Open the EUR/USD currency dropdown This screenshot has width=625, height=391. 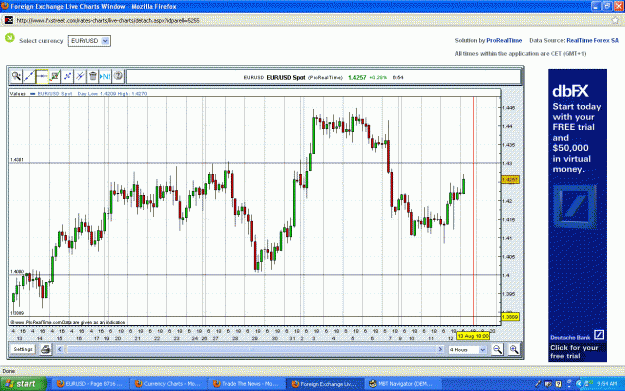tap(89, 41)
